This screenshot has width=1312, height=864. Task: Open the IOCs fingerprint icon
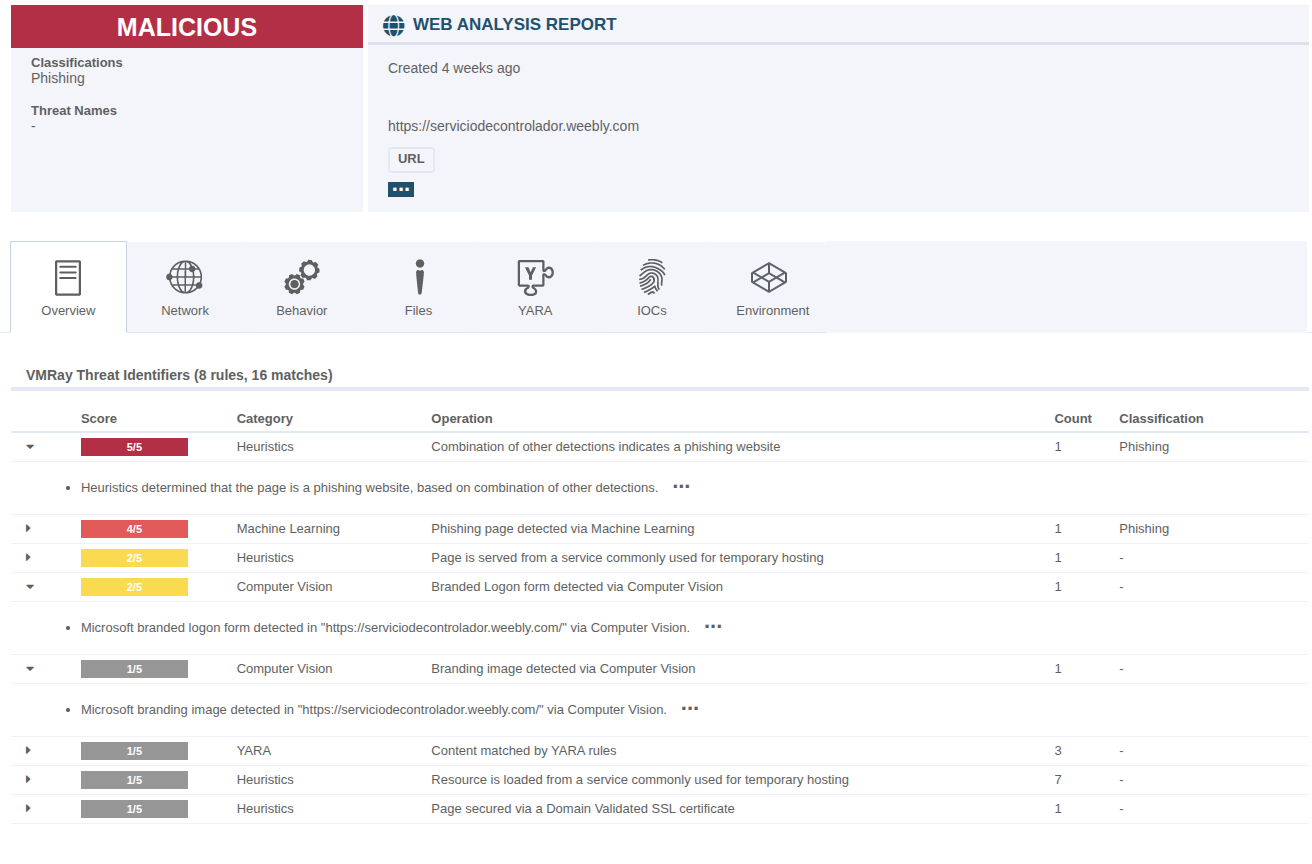[652, 277]
